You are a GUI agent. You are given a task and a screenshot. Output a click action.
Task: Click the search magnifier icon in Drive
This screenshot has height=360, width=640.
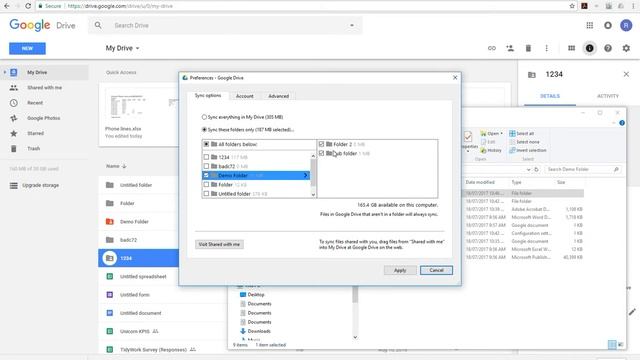pos(98,25)
